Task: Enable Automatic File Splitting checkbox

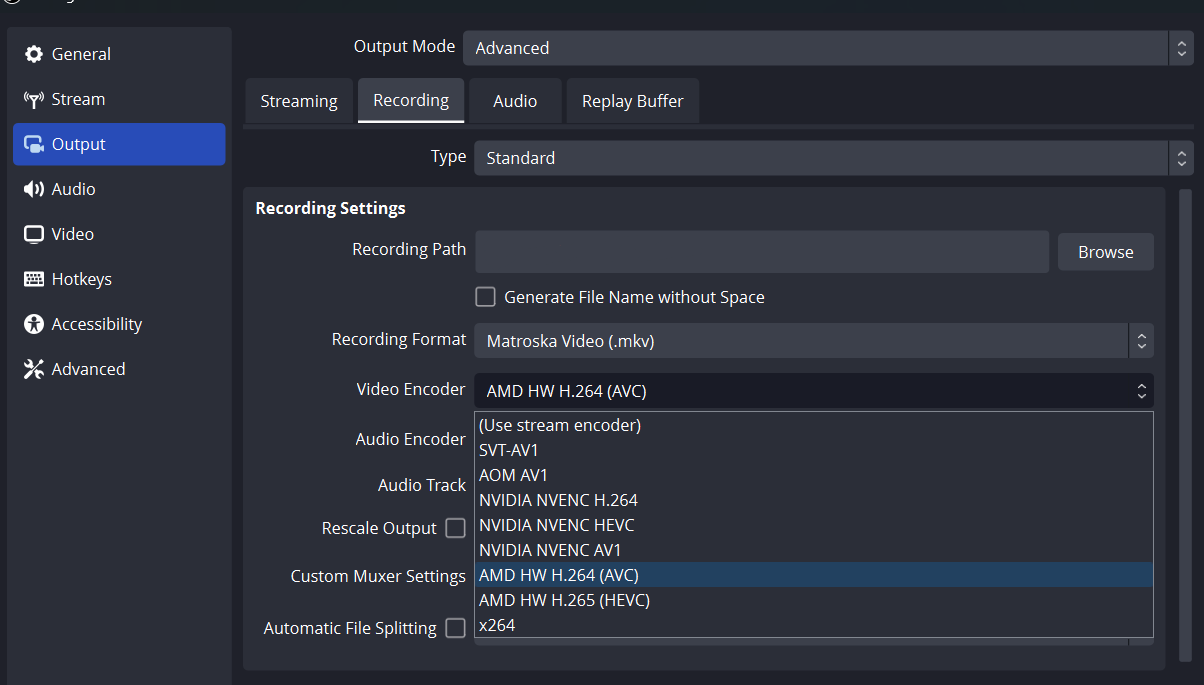Action: pyautogui.click(x=455, y=628)
